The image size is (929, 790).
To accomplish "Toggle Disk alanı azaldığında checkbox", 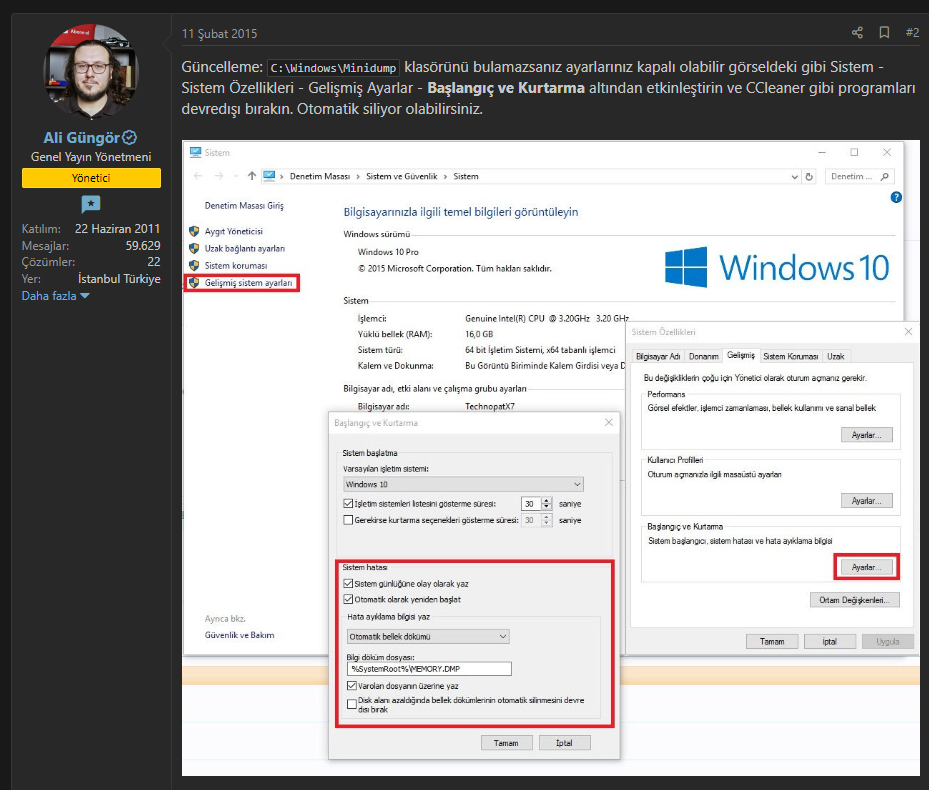I will [351, 704].
